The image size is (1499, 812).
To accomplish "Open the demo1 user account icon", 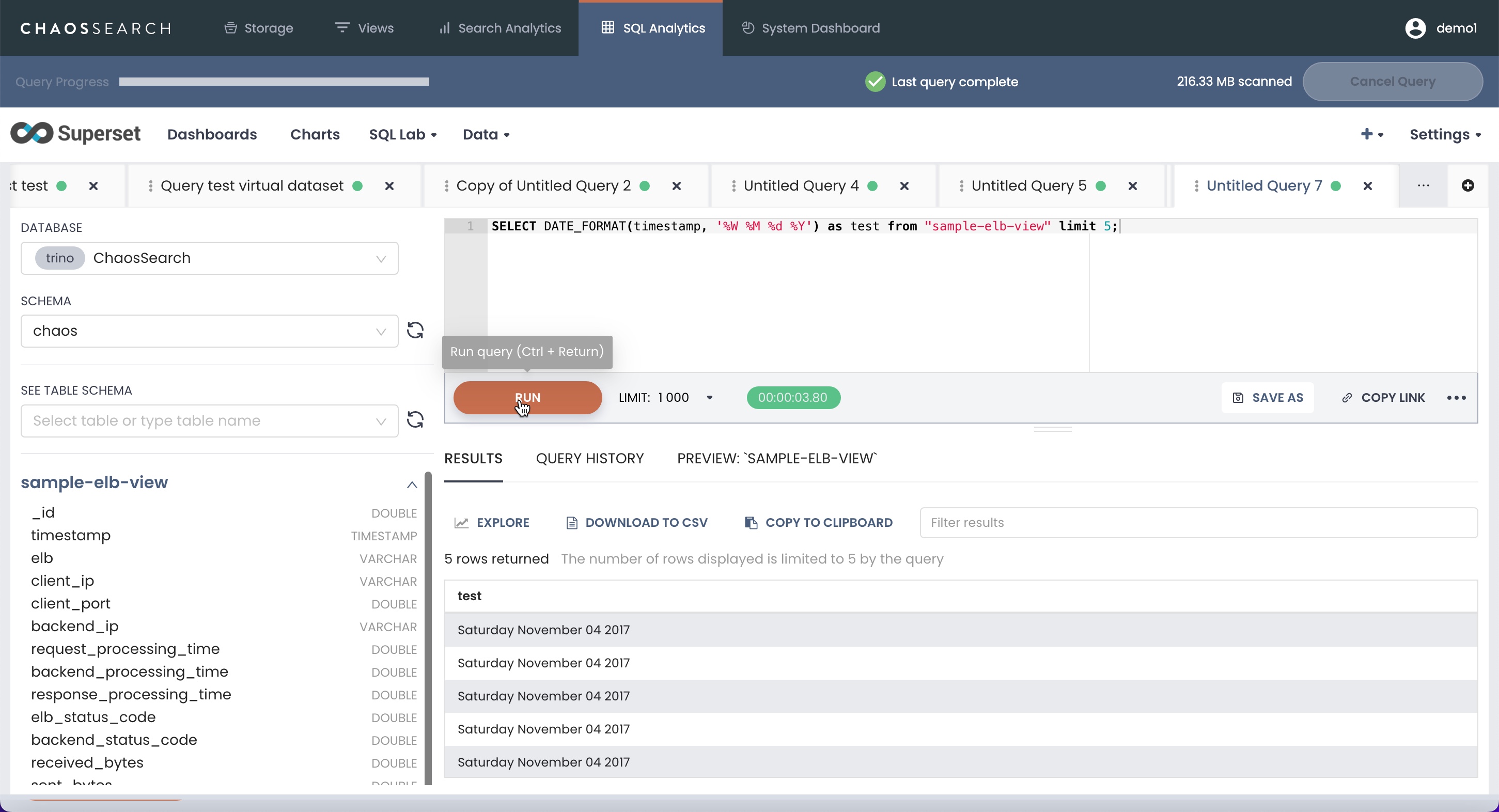I will click(1415, 28).
